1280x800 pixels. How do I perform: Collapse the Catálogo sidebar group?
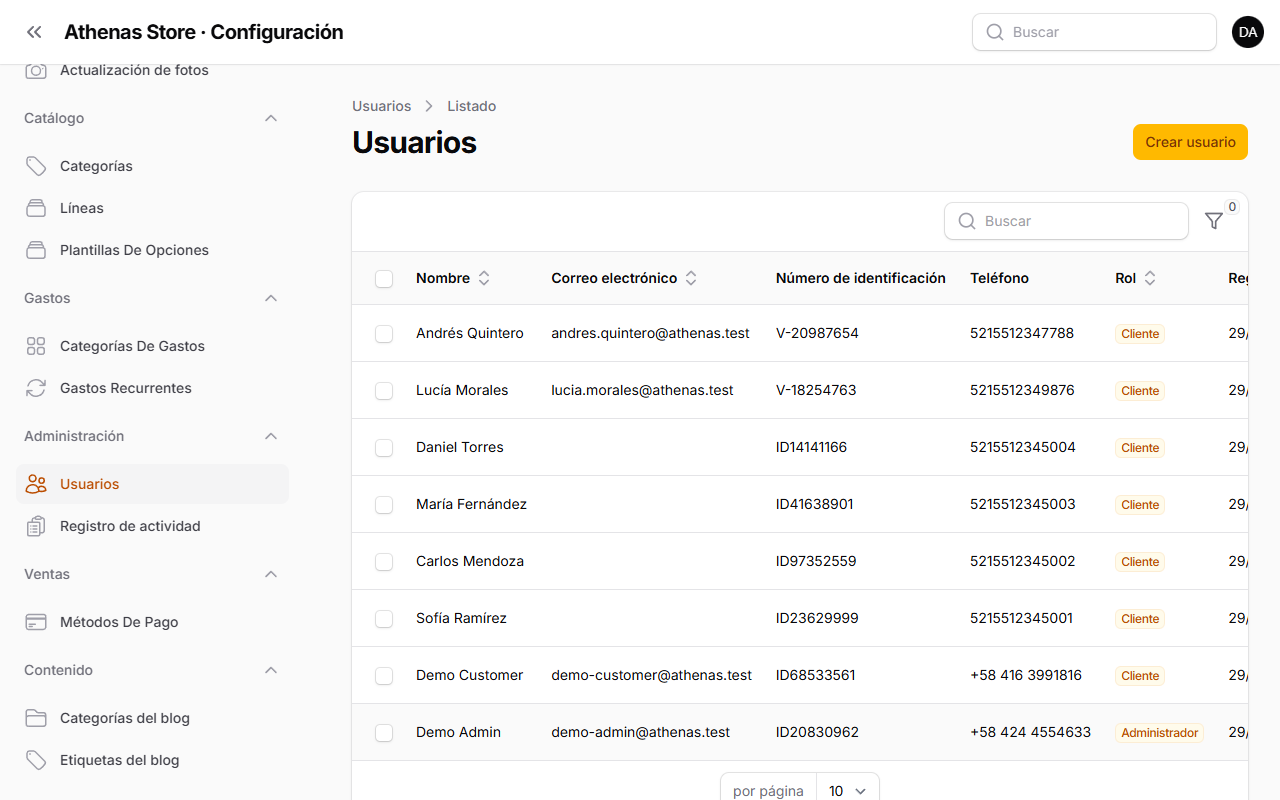click(x=271, y=118)
